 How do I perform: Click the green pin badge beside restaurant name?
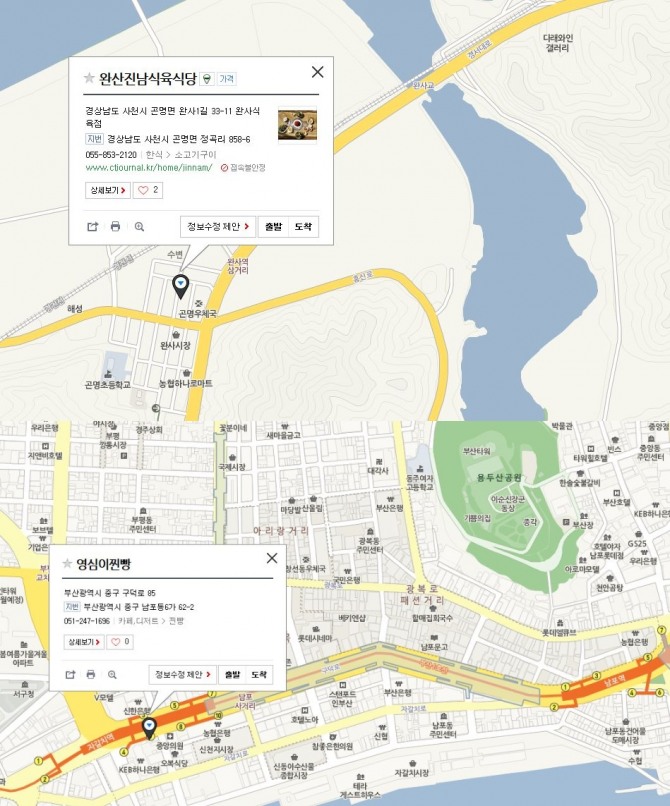pyautogui.click(x=207, y=79)
